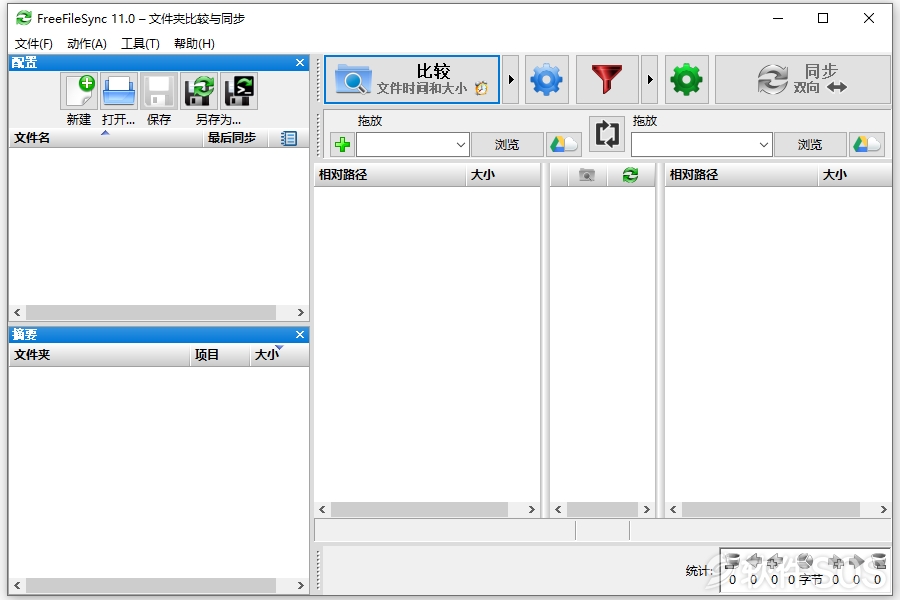Click the right side cloud storage icon
Screen dimensions: 900x600
coord(867,144)
